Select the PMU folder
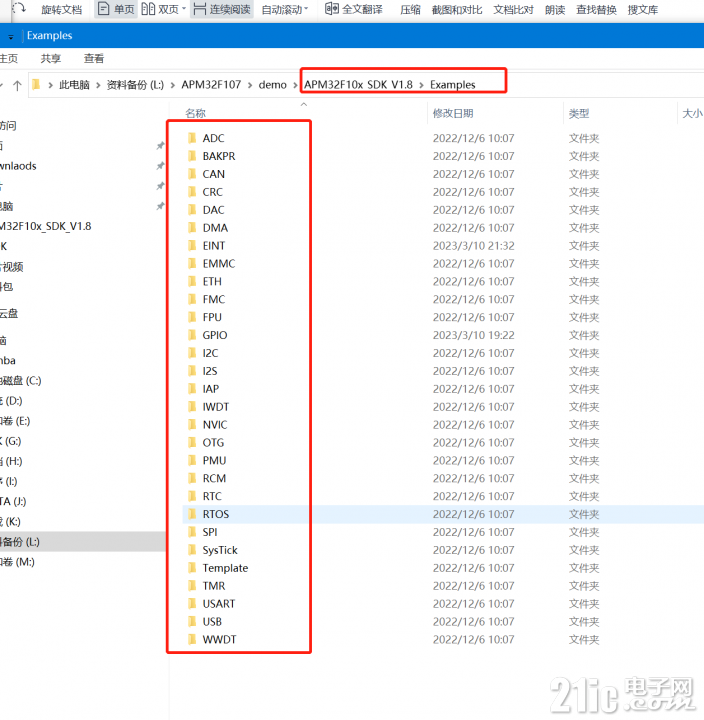Image resolution: width=704 pixels, height=720 pixels. coord(214,461)
